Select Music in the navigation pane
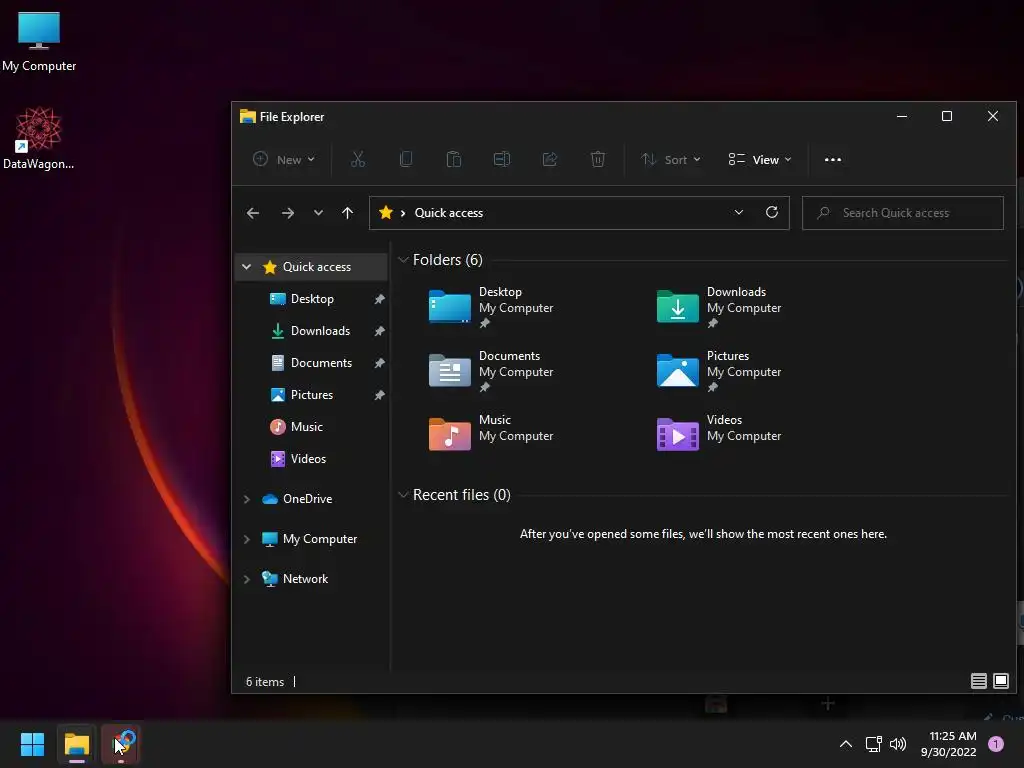Viewport: 1024px width, 768px height. coord(306,426)
